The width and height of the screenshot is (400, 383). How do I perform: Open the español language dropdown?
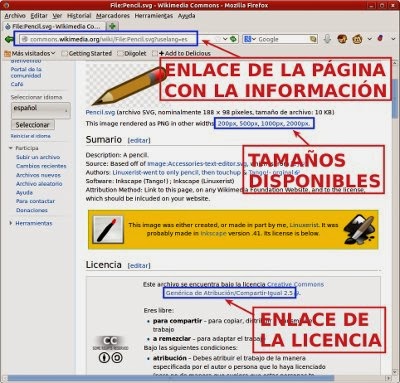coord(41,110)
